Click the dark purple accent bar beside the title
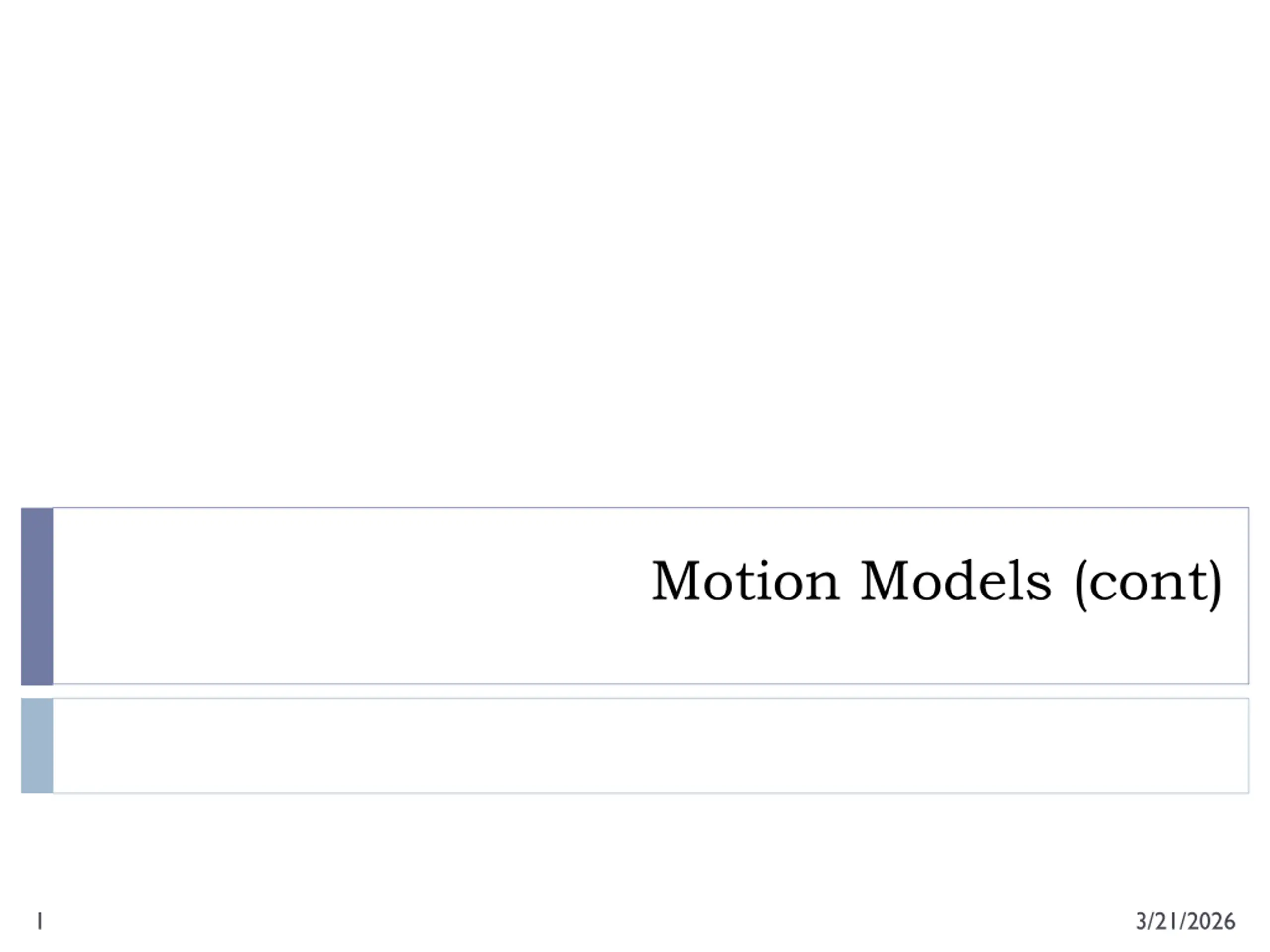The image size is (1270, 952). pyautogui.click(x=37, y=596)
